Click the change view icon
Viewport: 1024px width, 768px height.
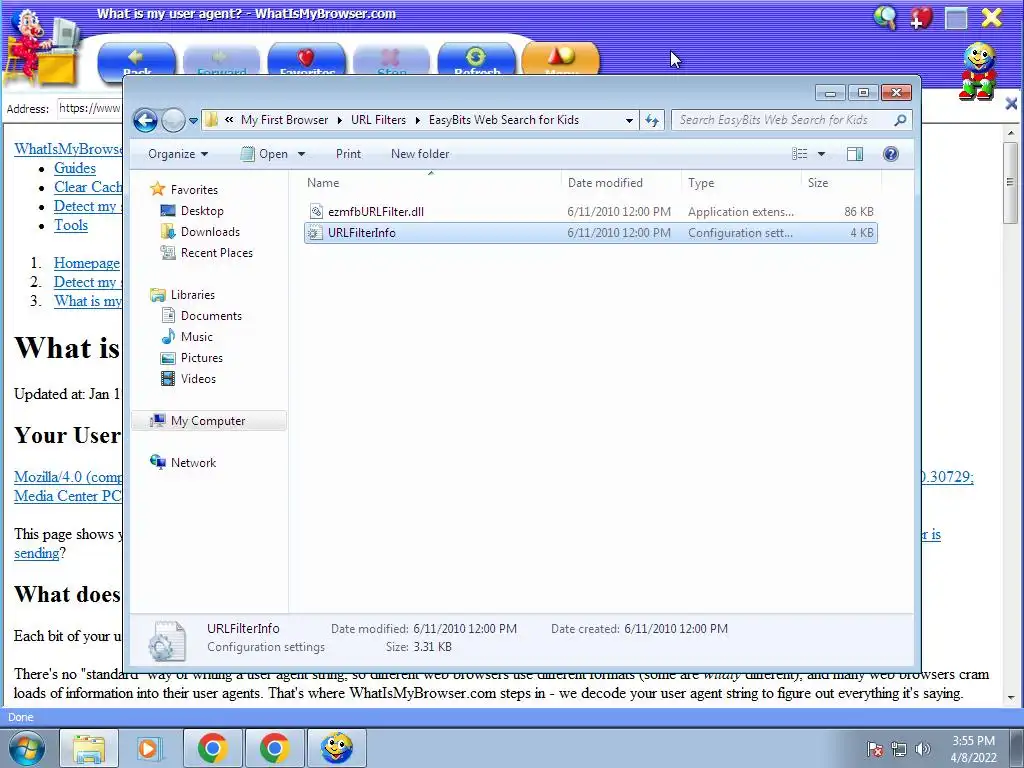(800, 154)
